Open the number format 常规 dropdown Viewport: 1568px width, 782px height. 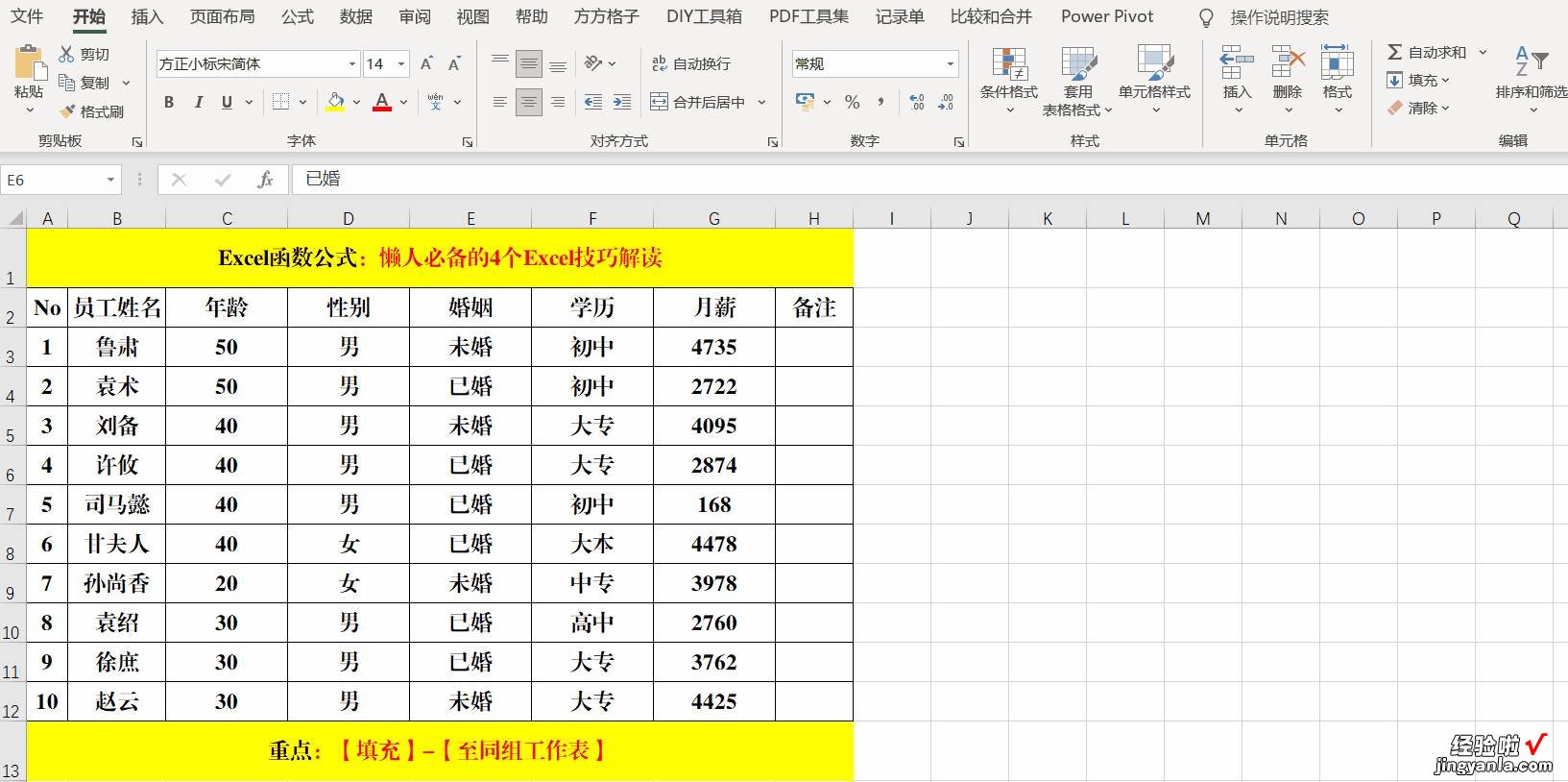tap(951, 63)
